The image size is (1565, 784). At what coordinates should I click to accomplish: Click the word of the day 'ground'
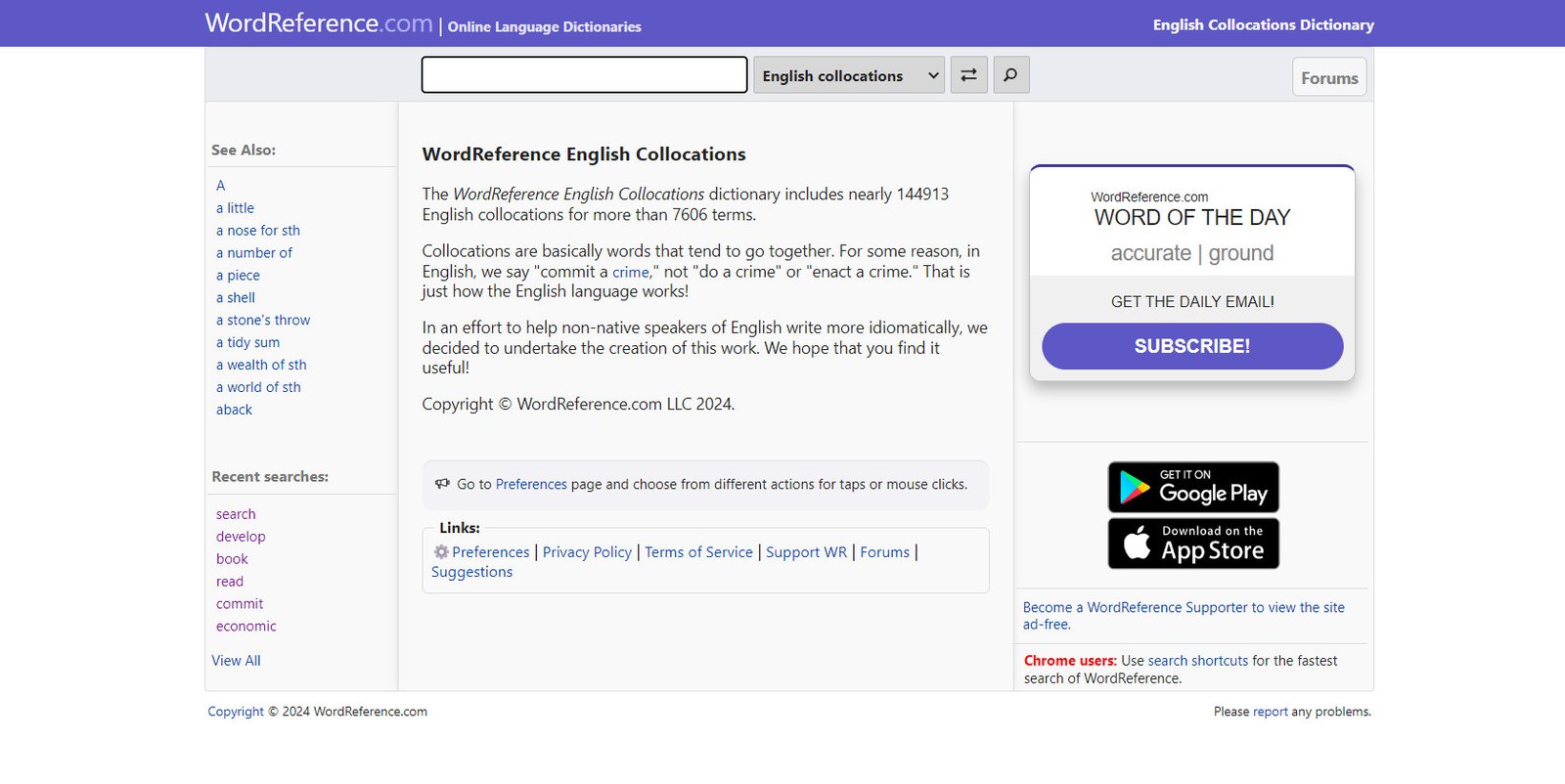click(1241, 253)
